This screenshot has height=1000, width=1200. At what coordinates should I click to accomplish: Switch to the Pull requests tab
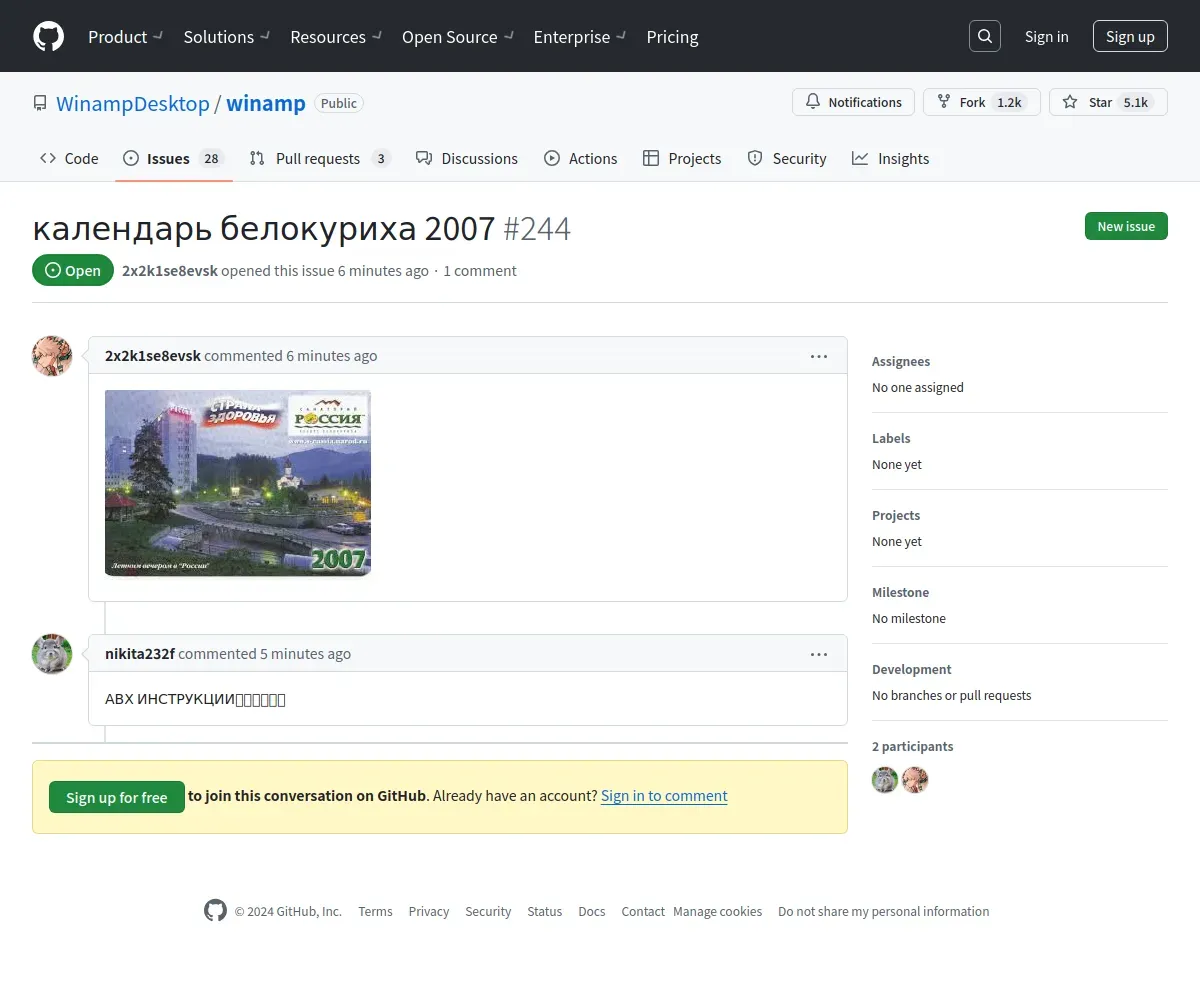(x=318, y=158)
